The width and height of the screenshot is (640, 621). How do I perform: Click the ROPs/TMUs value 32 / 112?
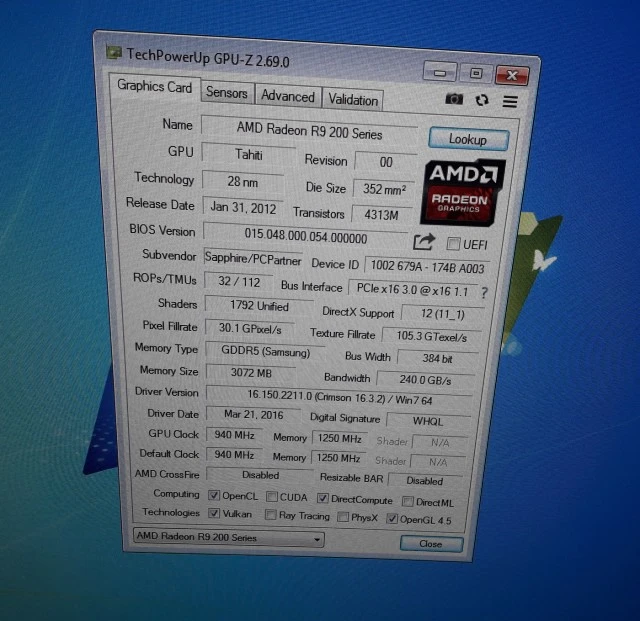239,282
